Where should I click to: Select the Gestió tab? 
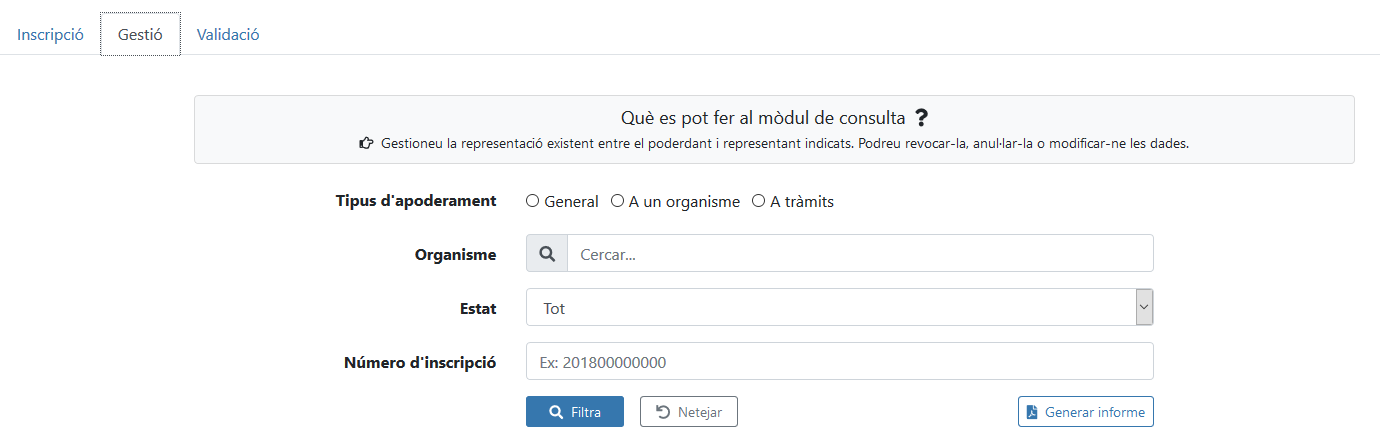coord(140,34)
